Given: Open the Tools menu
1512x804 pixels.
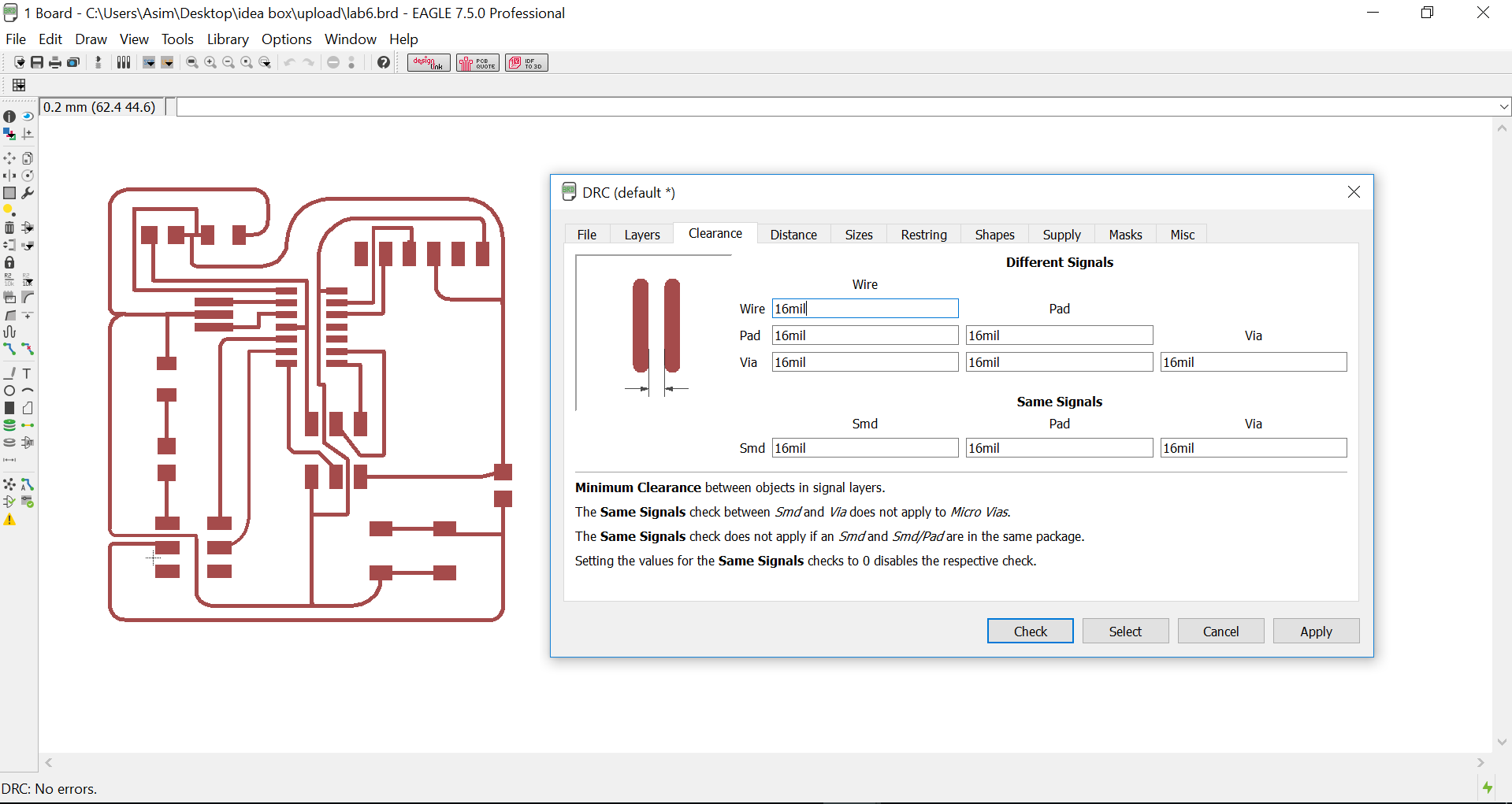Looking at the screenshot, I should 177,39.
